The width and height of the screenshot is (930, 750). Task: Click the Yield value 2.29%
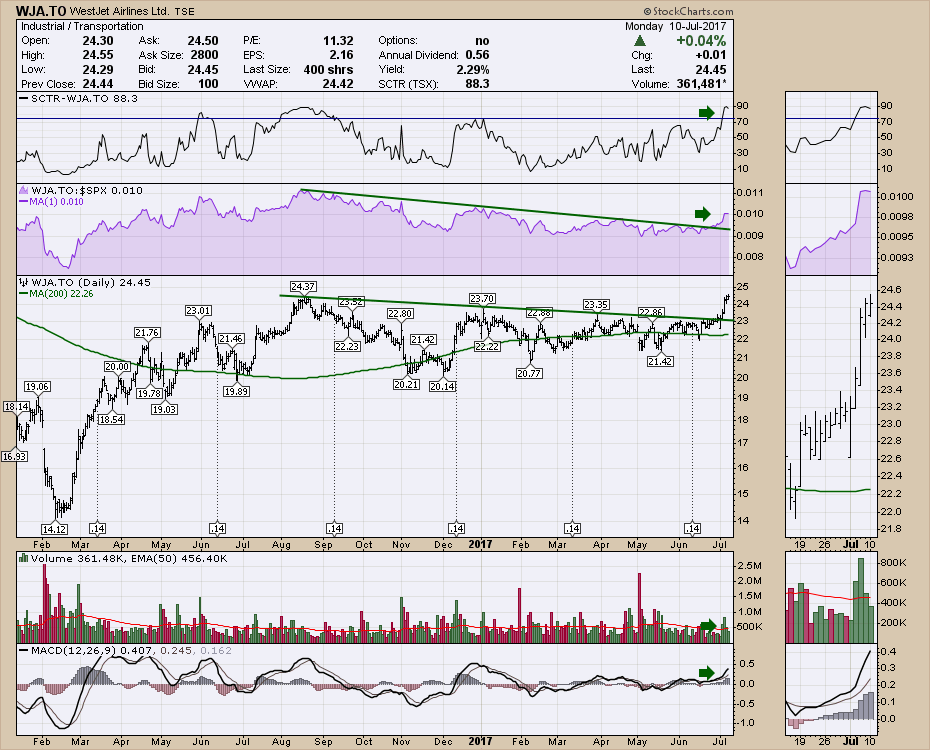tap(473, 69)
